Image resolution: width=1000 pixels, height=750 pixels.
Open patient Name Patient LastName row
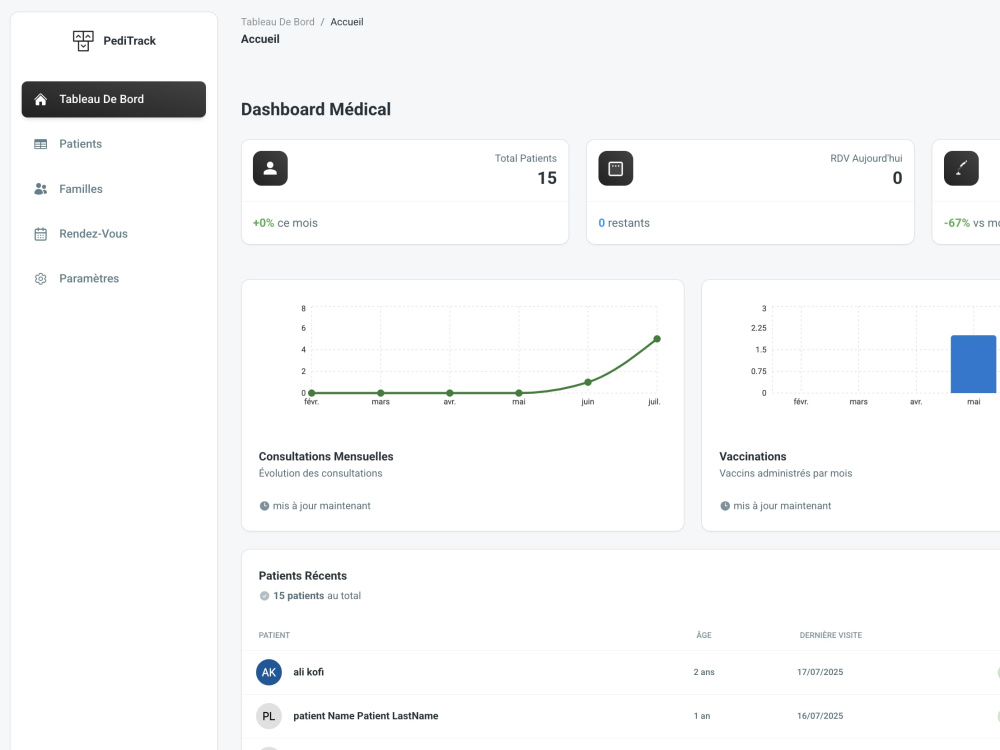pos(365,716)
